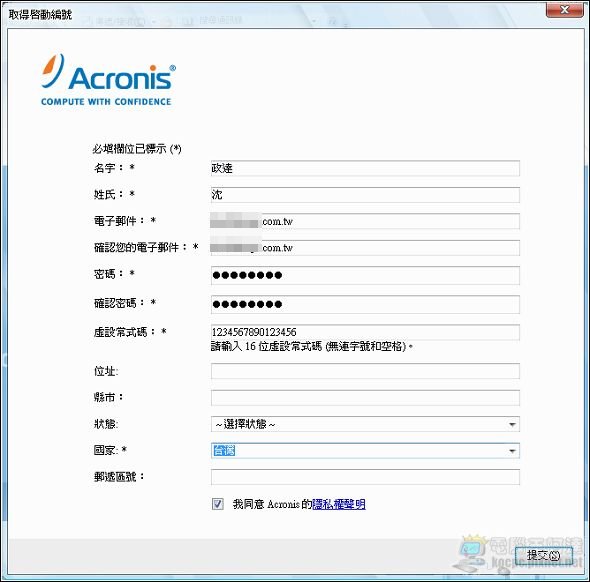Click the 密碼 password field
Screen dimensions: 590x582
(365, 275)
